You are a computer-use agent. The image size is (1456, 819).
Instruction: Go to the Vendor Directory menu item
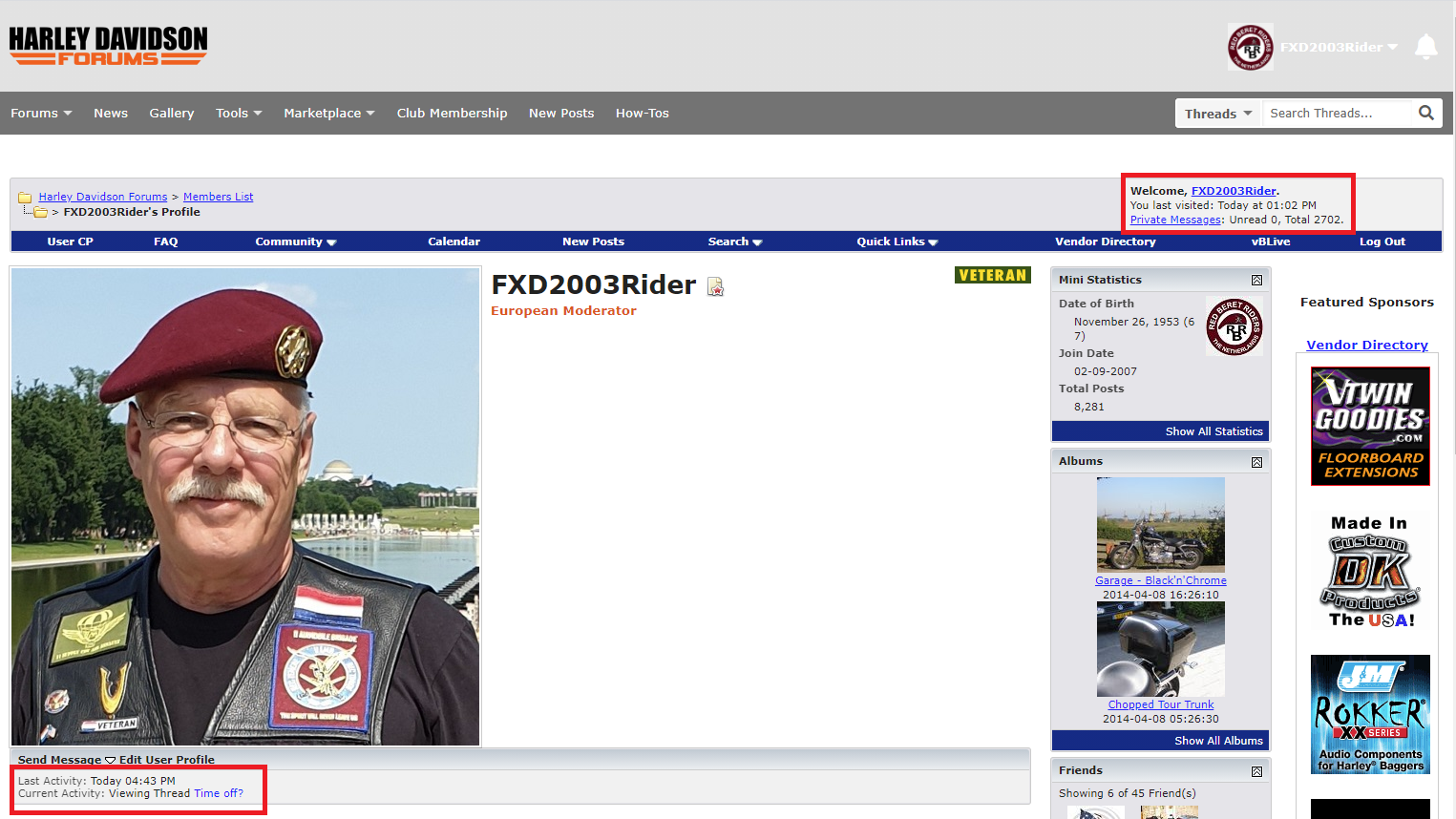(1105, 241)
